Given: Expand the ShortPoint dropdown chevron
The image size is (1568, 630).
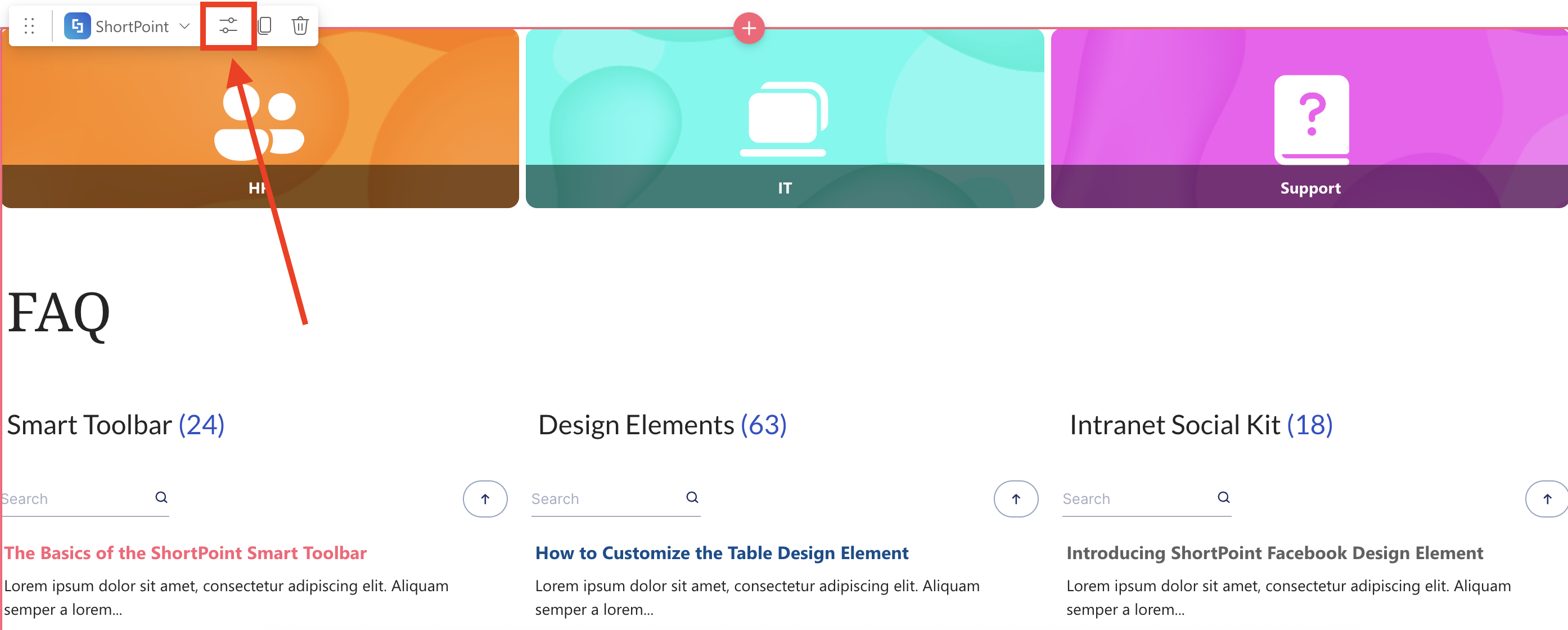Looking at the screenshot, I should (185, 26).
